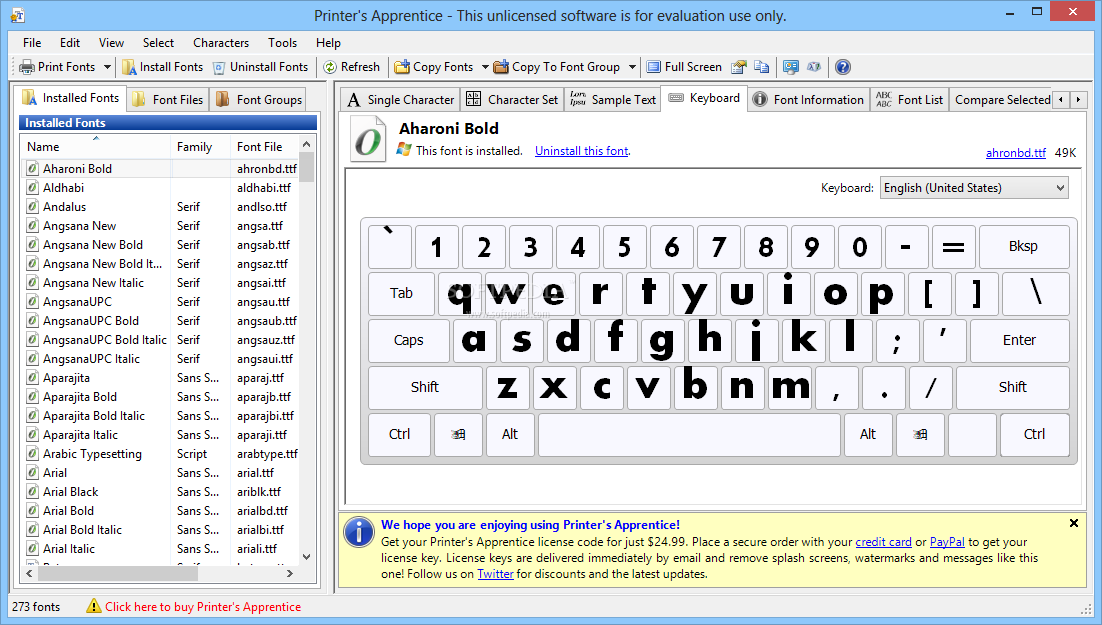
Task: Open the Character Set tab
Action: tap(512, 100)
